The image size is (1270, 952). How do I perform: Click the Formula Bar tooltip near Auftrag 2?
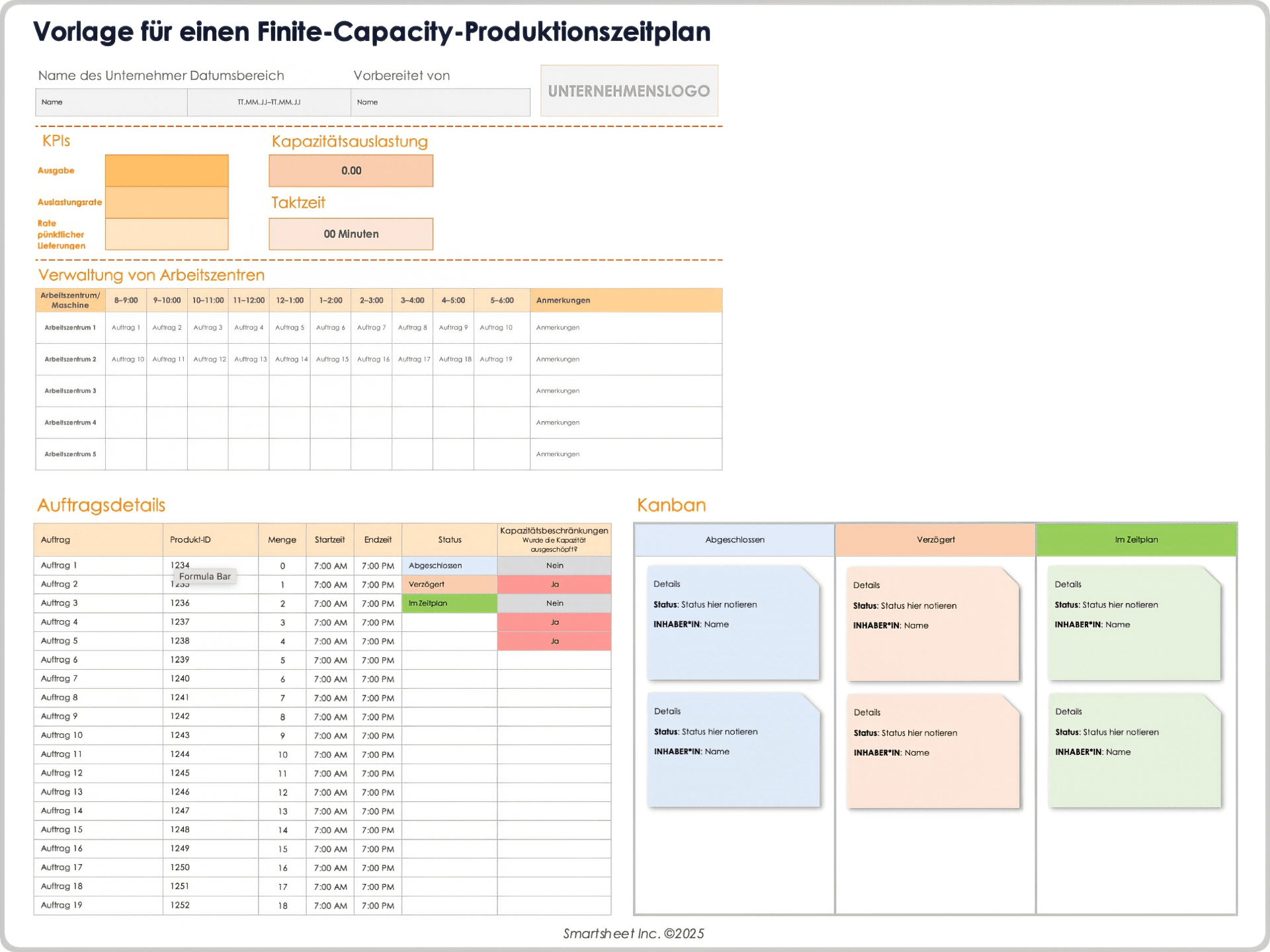(205, 576)
